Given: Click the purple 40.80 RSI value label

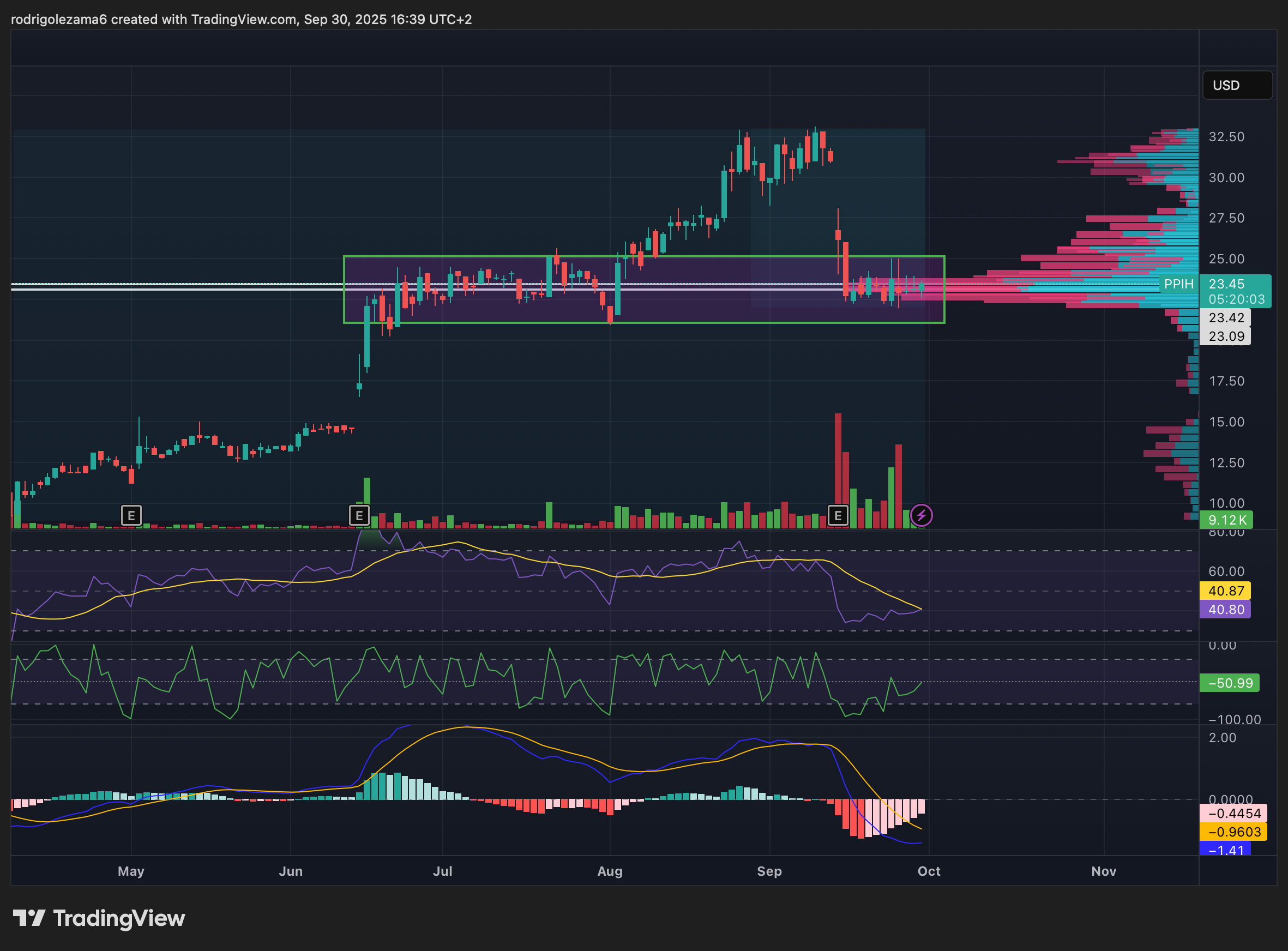Looking at the screenshot, I should (1226, 610).
